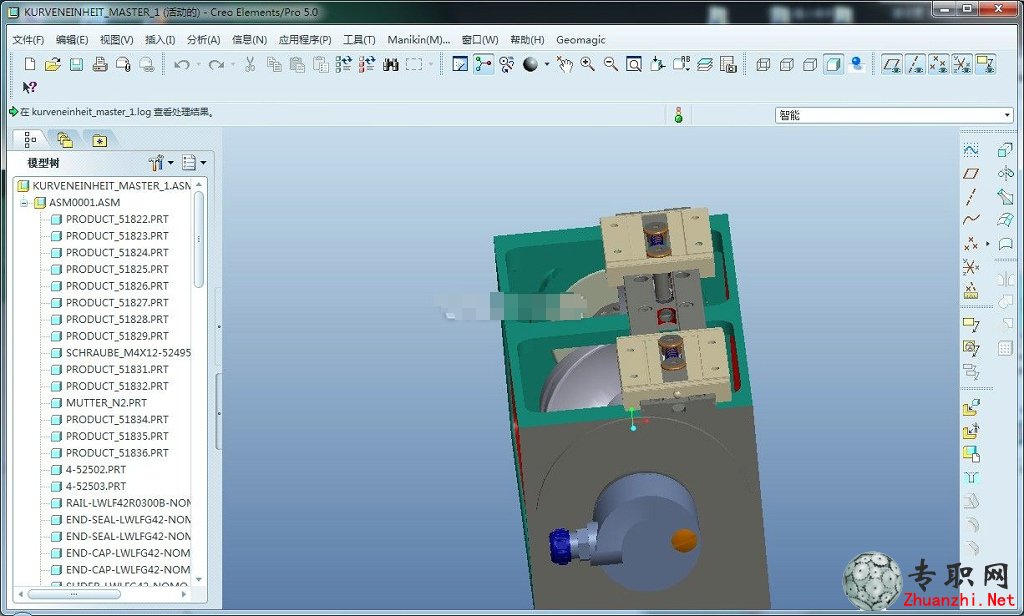Image resolution: width=1024 pixels, height=616 pixels.
Task: Click the revolve tool icon
Action: [x=1006, y=173]
